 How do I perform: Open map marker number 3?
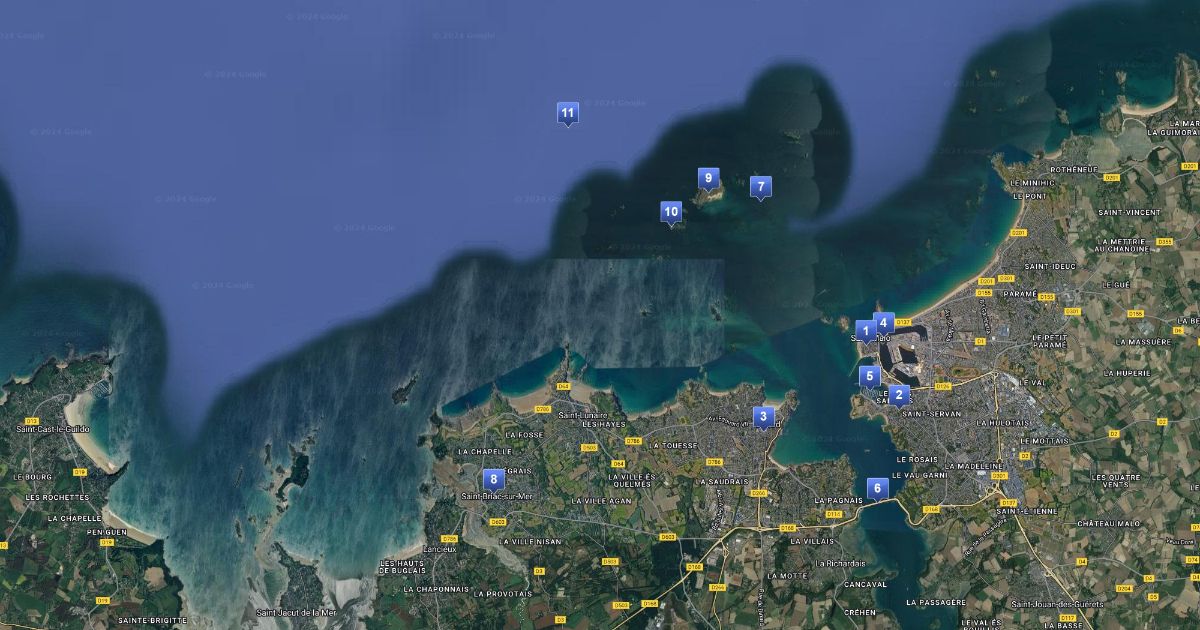coord(763,416)
